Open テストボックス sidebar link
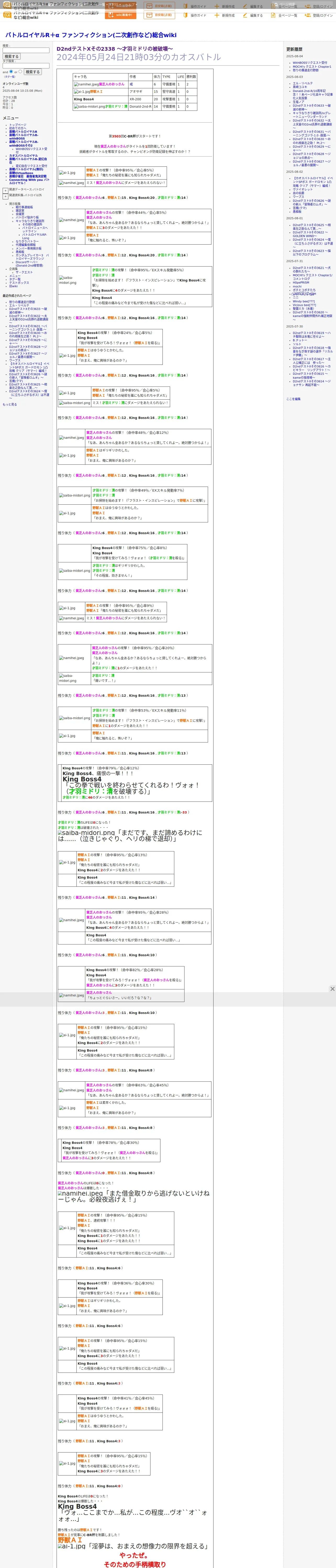The image size is (336, 1568). pyautogui.click(x=19, y=283)
